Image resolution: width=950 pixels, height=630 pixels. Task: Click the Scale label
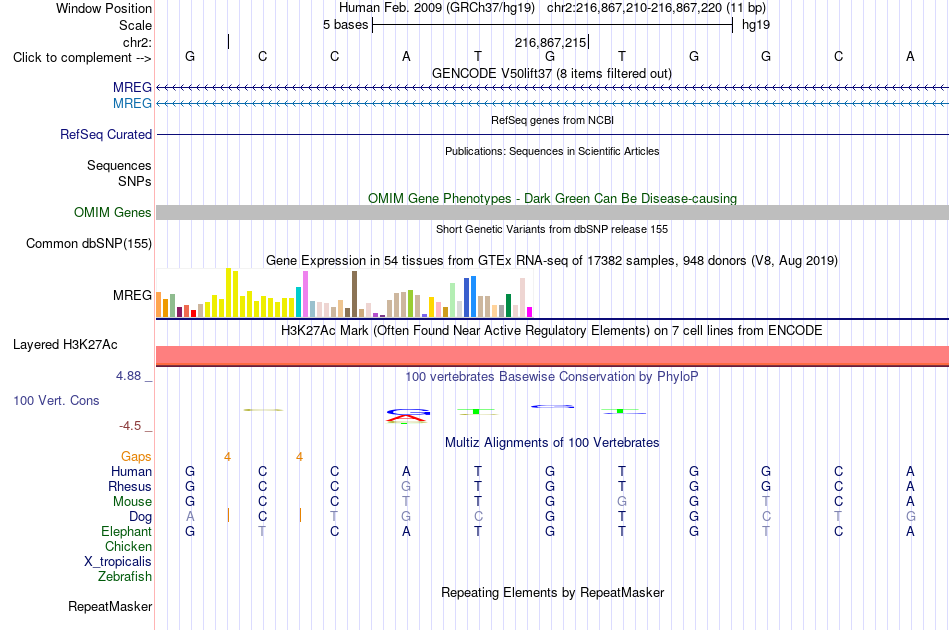pyautogui.click(x=135, y=25)
